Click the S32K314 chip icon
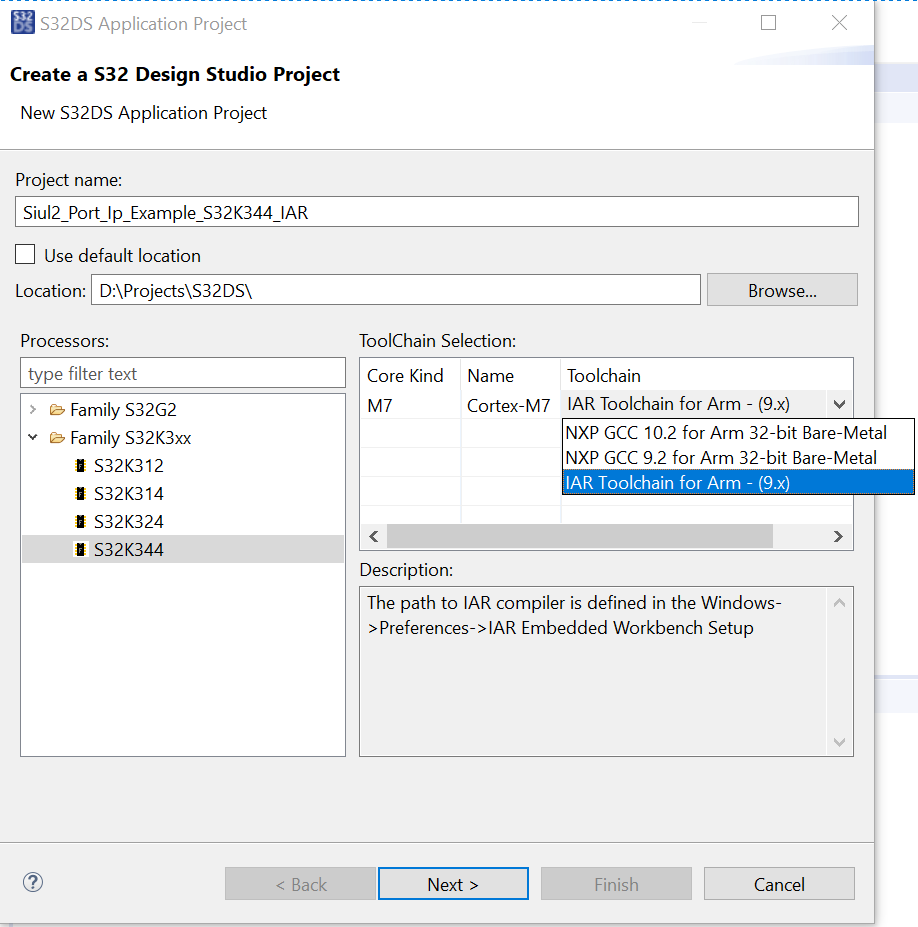 [x=80, y=494]
